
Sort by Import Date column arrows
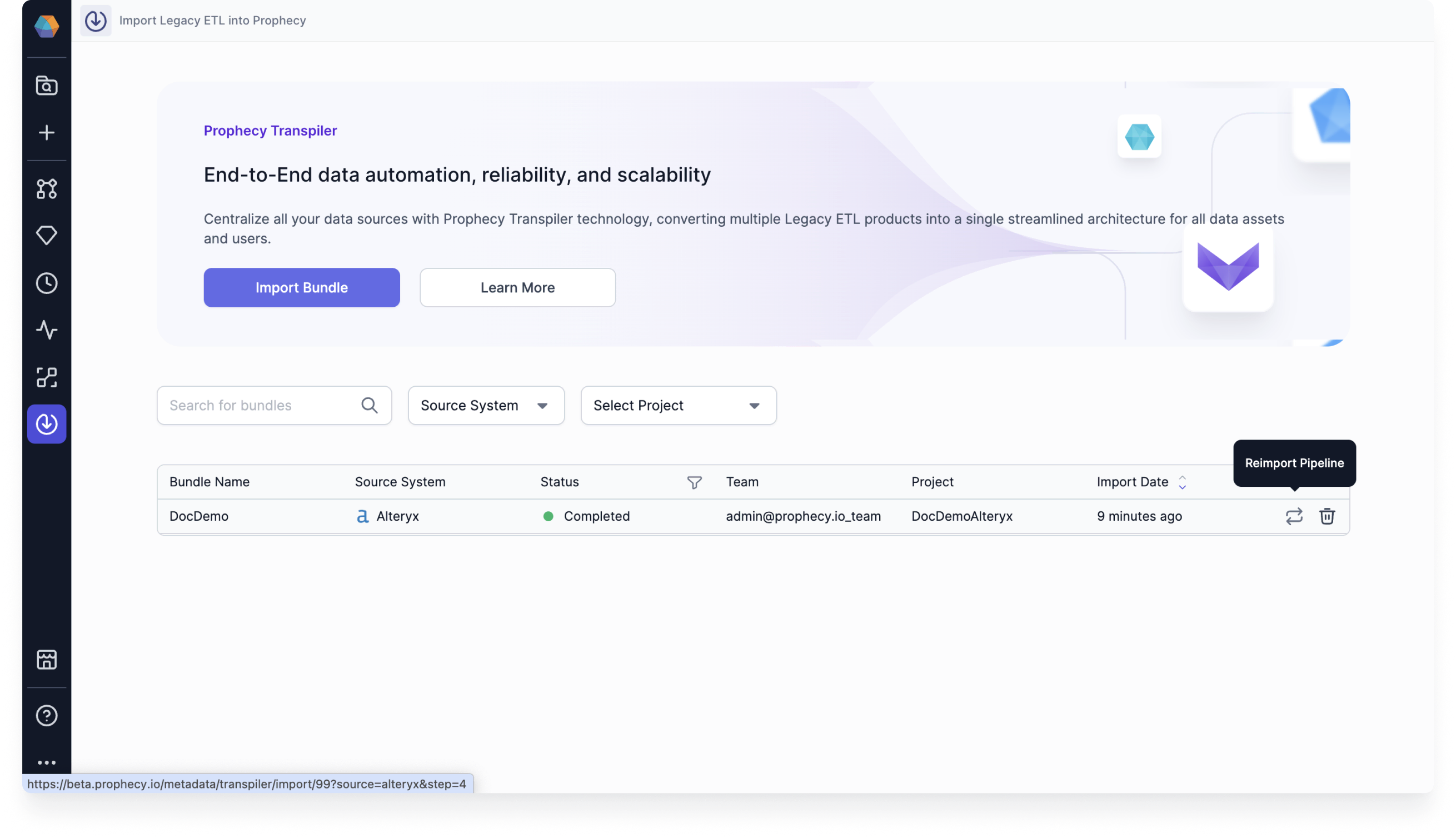[x=1182, y=482]
